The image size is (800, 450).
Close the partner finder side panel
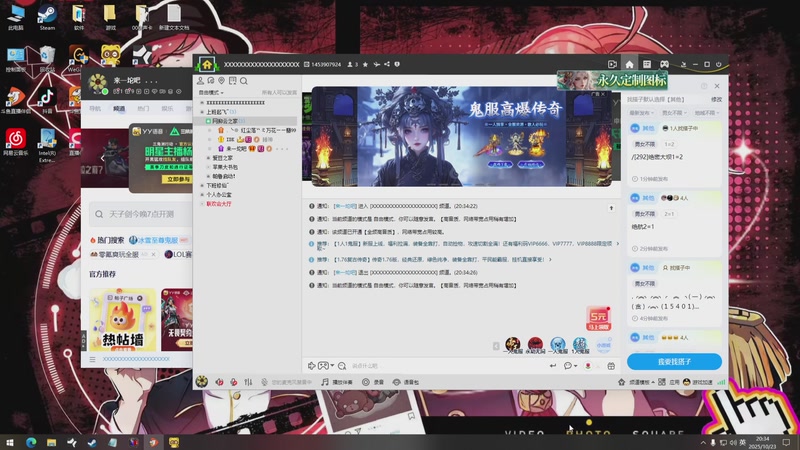[717, 86]
